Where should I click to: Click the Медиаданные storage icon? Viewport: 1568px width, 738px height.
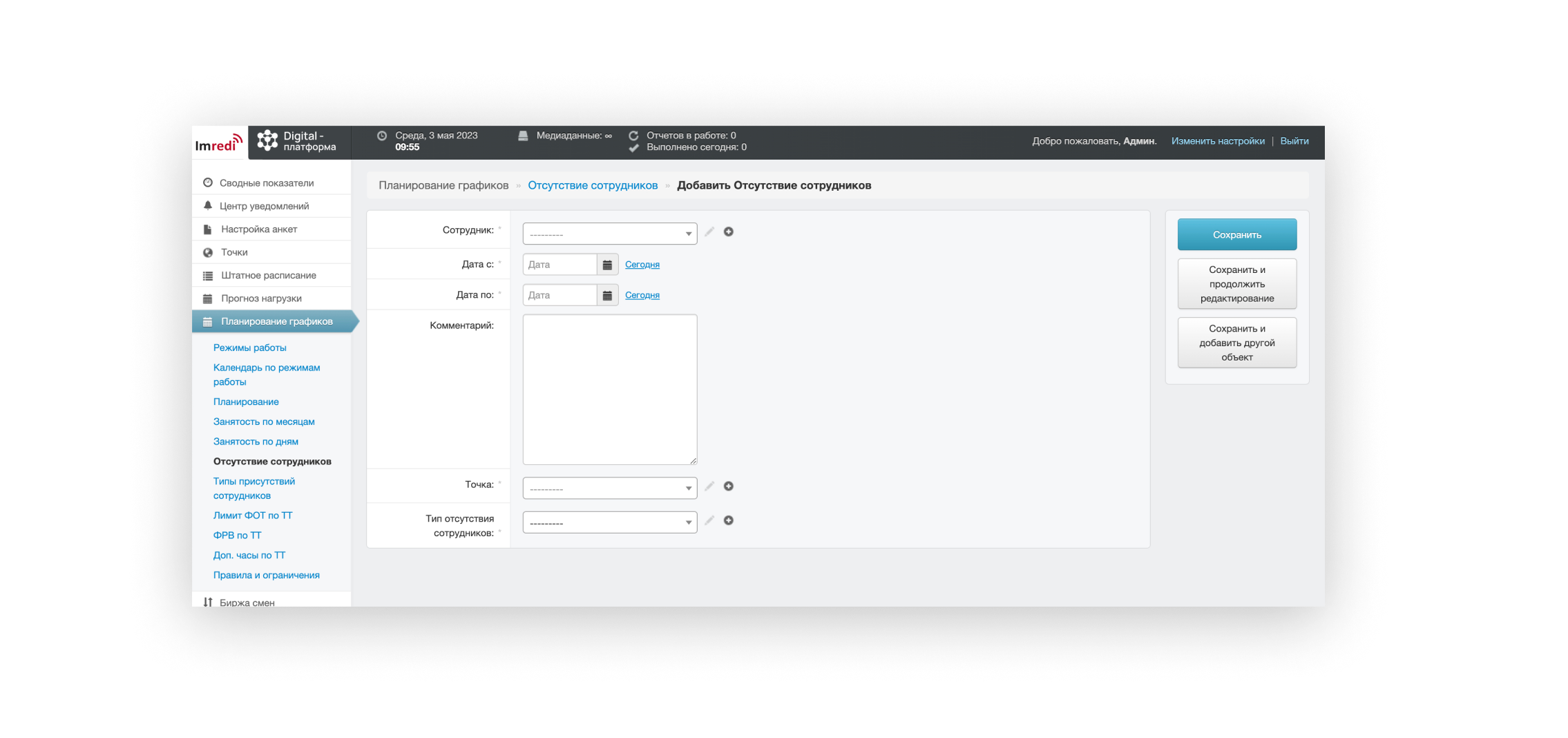coord(523,135)
